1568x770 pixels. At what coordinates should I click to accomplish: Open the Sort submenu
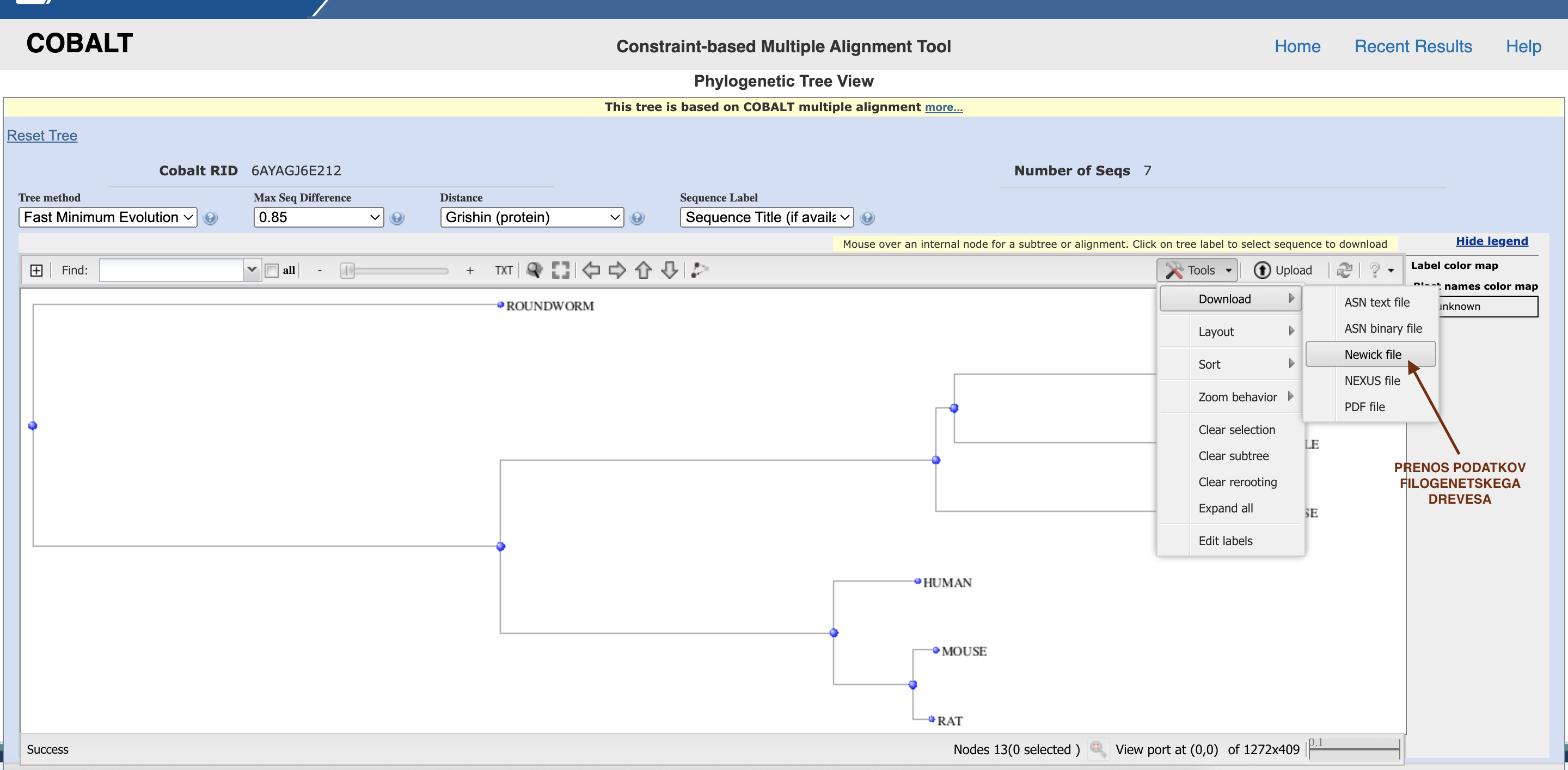tap(1230, 365)
